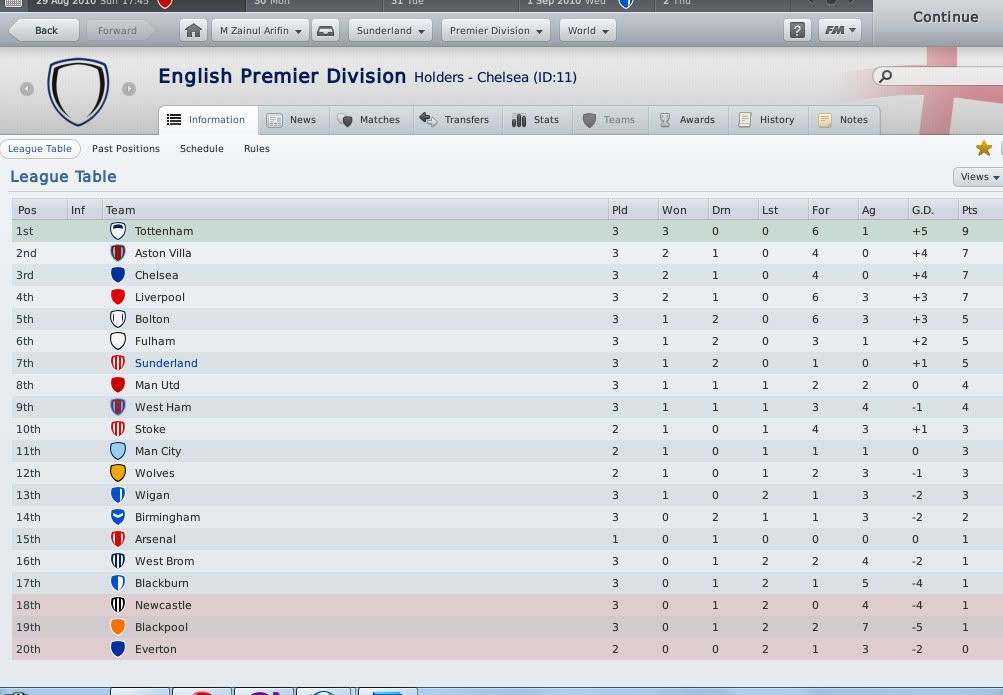Screen dimensions: 1003x695
Task: Click the help question mark icon
Action: [797, 31]
